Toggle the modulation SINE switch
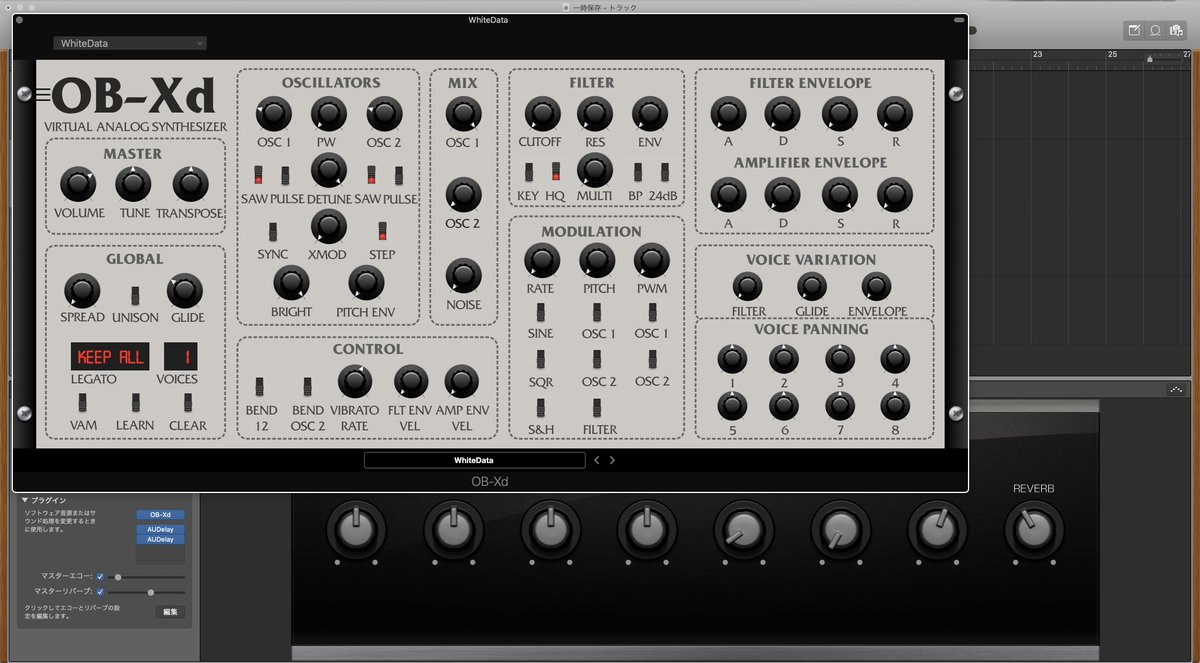 coord(541,311)
